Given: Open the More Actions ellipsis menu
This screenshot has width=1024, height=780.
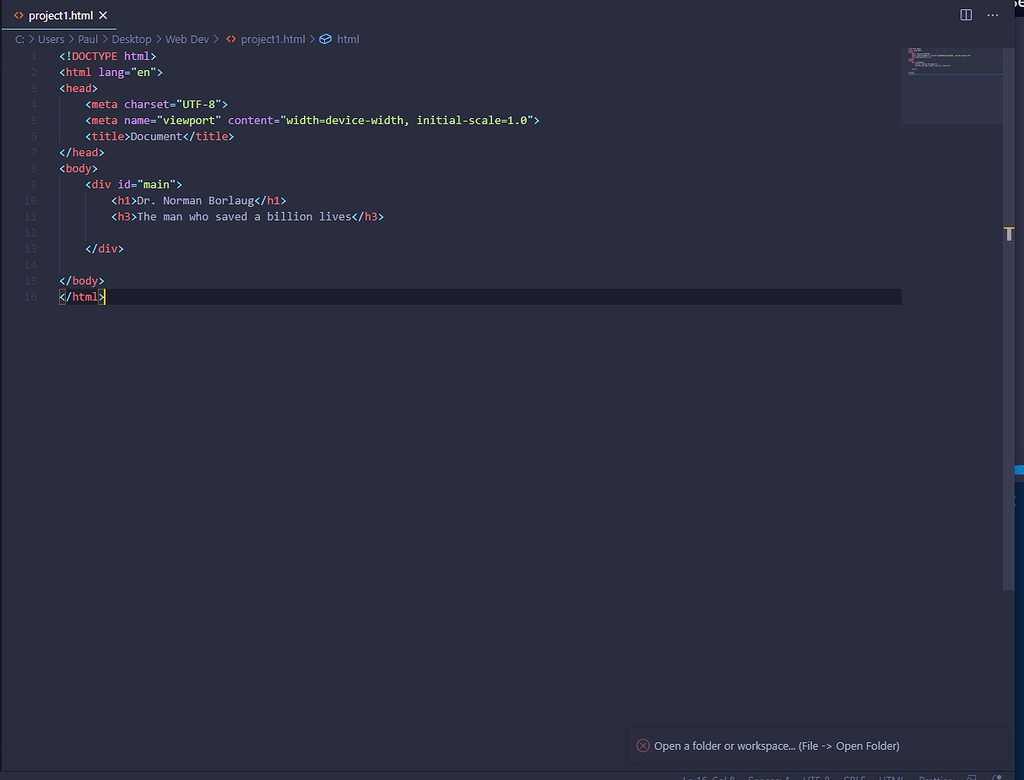Looking at the screenshot, I should point(993,14).
